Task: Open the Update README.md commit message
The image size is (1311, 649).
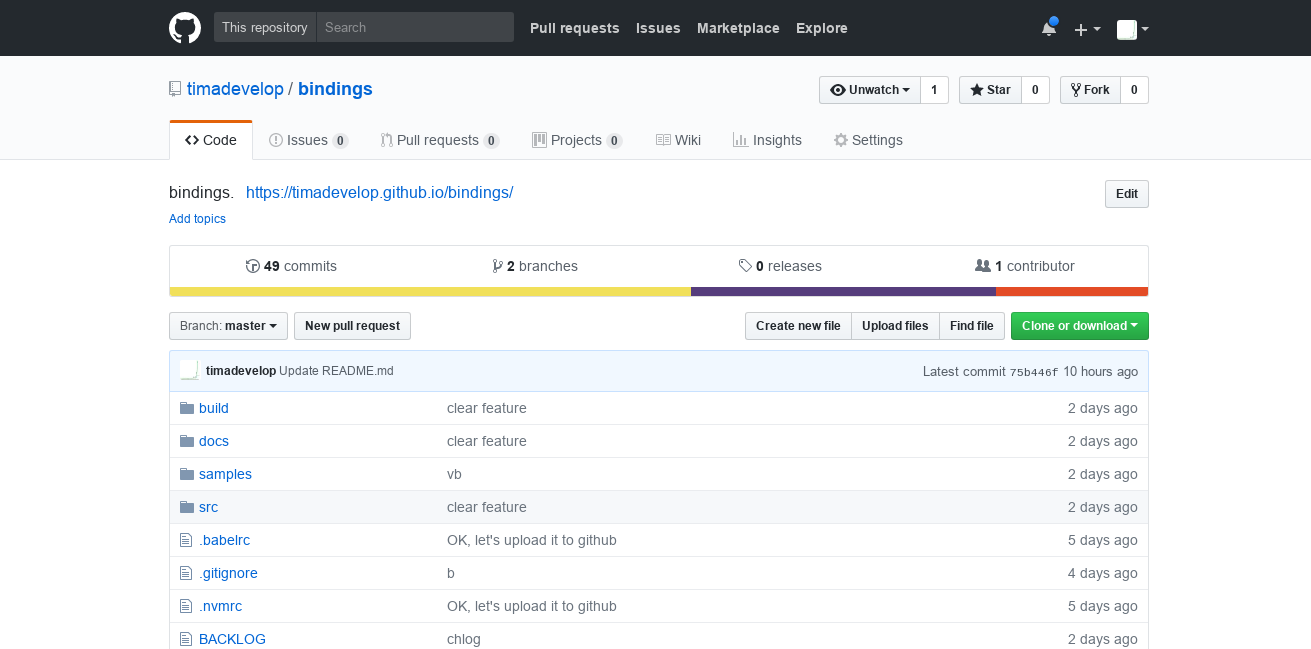Action: 336,371
